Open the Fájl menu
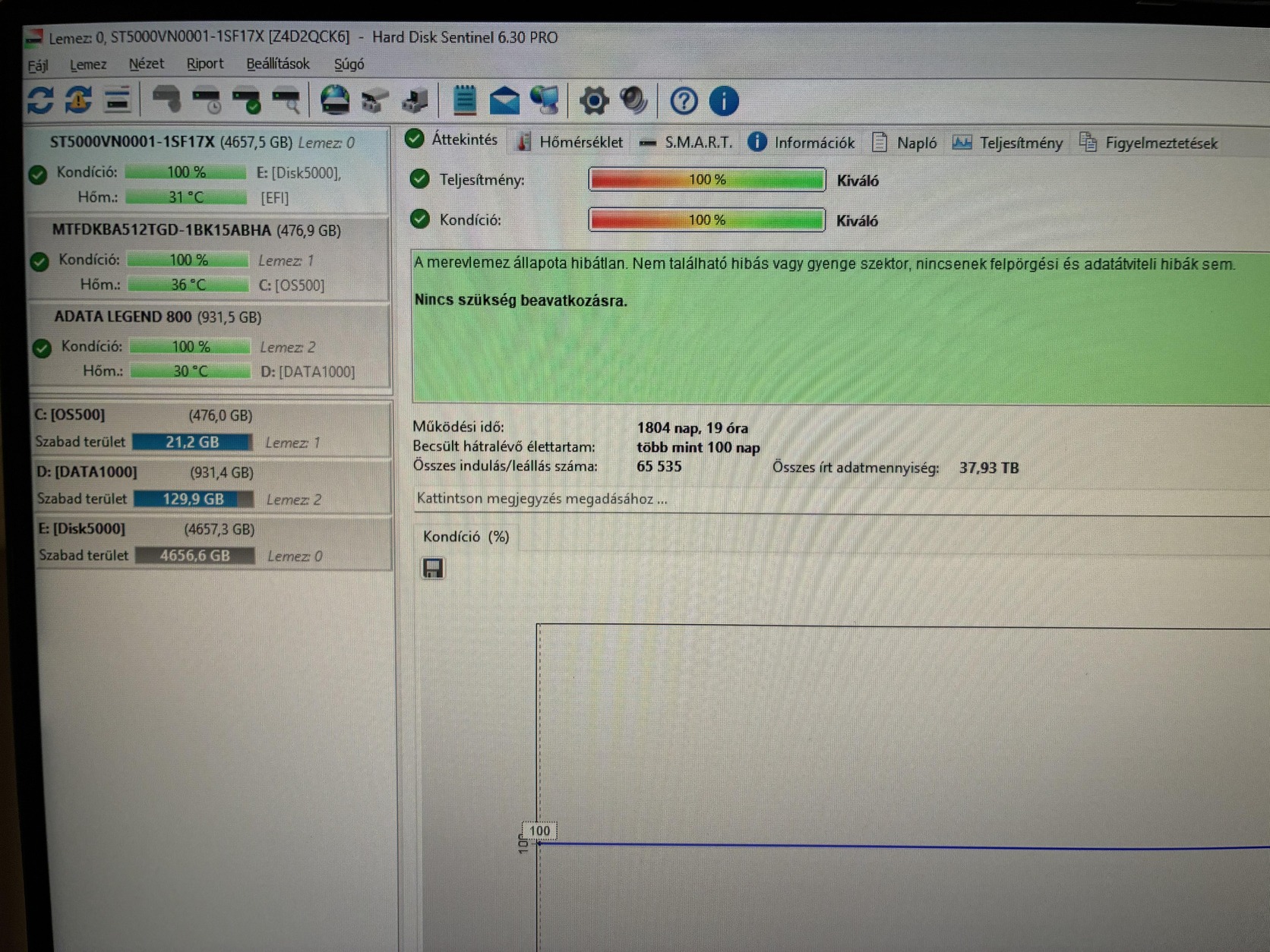This screenshot has height=952, width=1270. click(x=38, y=65)
